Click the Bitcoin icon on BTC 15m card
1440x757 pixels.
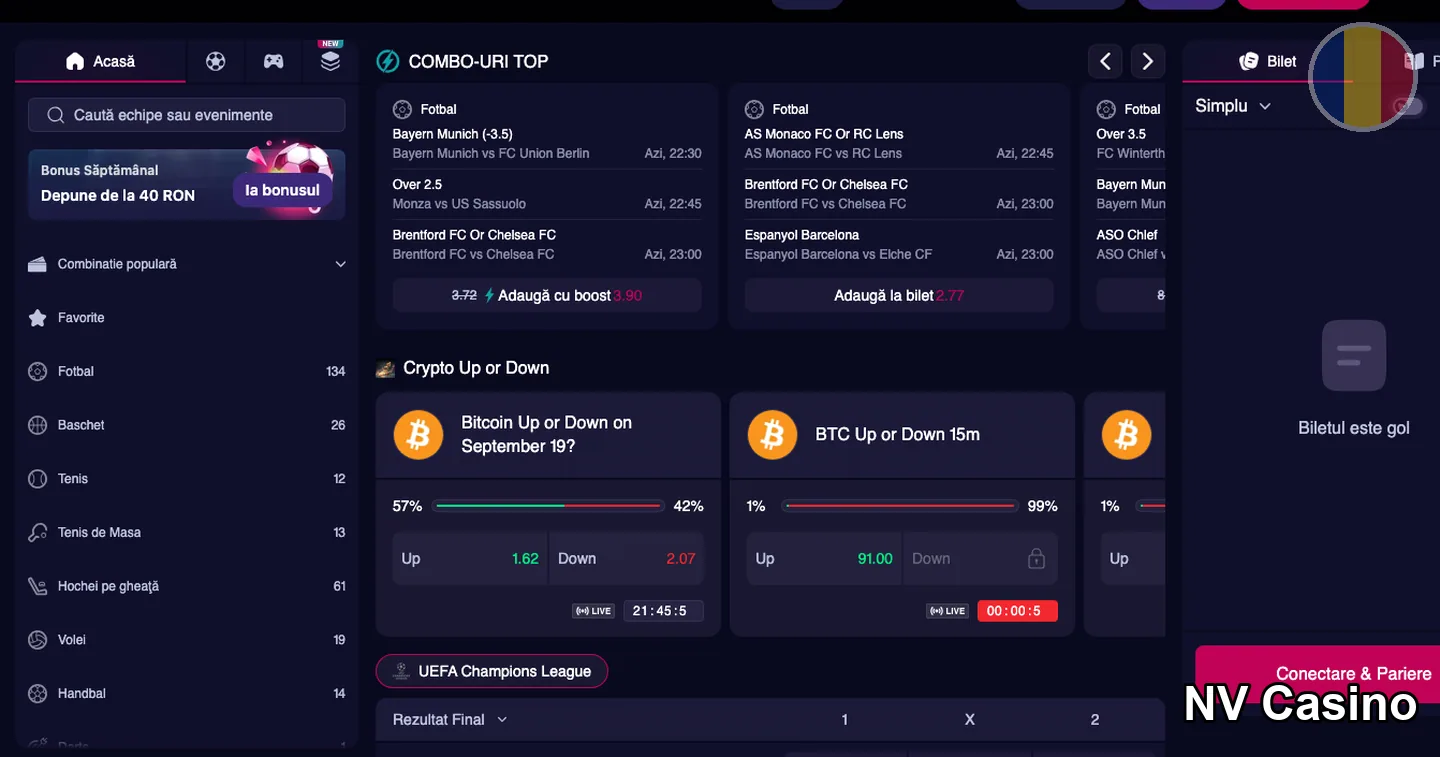[x=772, y=435]
